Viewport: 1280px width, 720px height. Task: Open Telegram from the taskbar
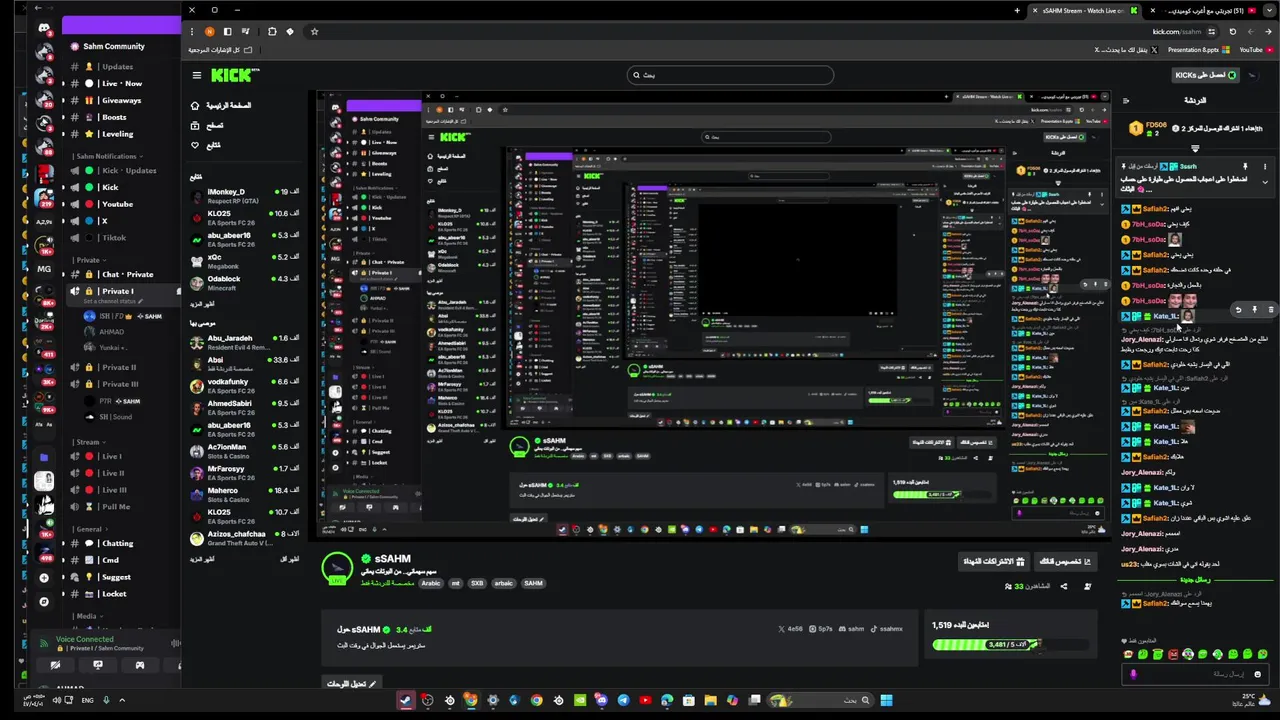coord(623,700)
